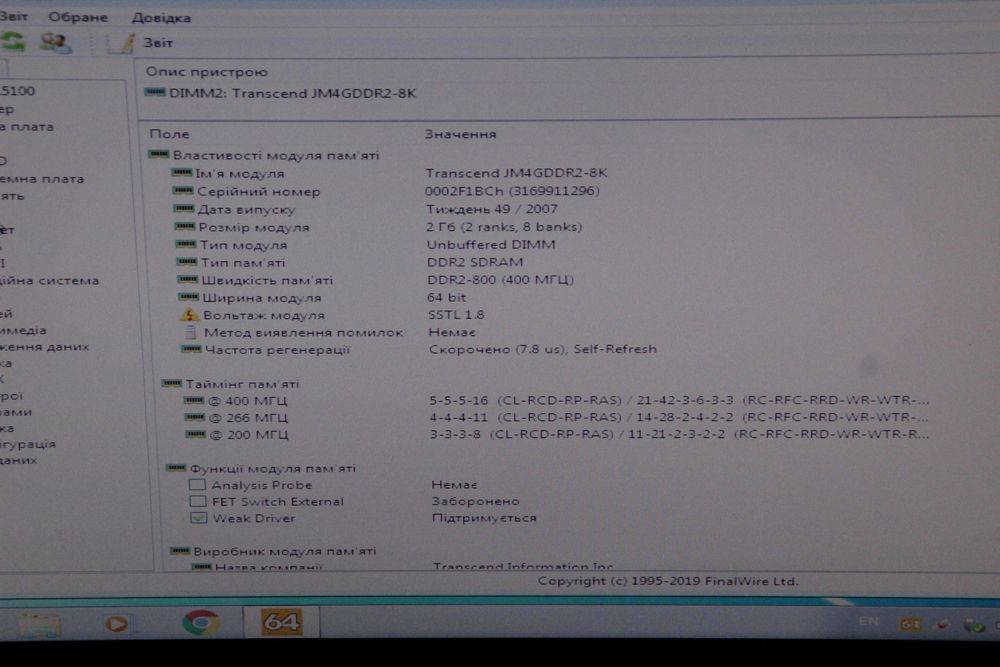This screenshot has height=667, width=1000.
Task: Select the ійна система item in left tree
Action: tap(50, 280)
